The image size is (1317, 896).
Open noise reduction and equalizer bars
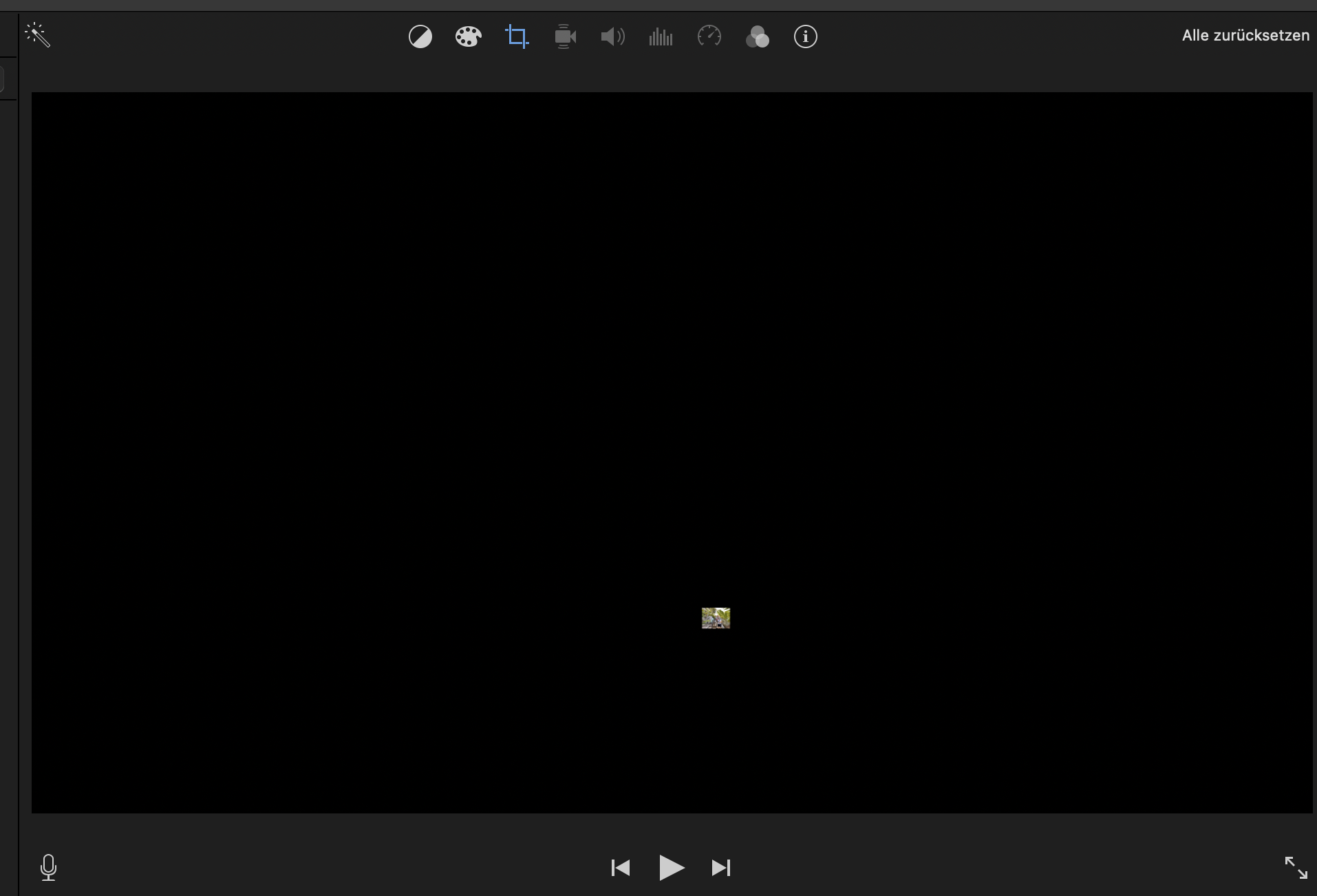coord(661,36)
